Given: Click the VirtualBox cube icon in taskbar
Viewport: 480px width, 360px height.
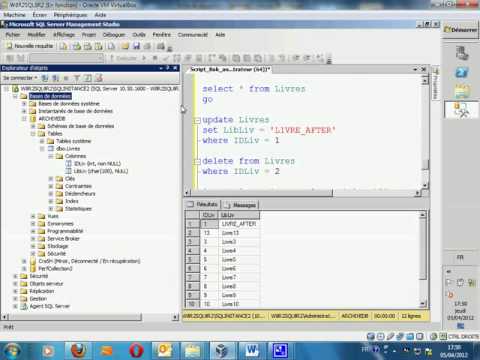Looking at the screenshot, I should (221, 351).
